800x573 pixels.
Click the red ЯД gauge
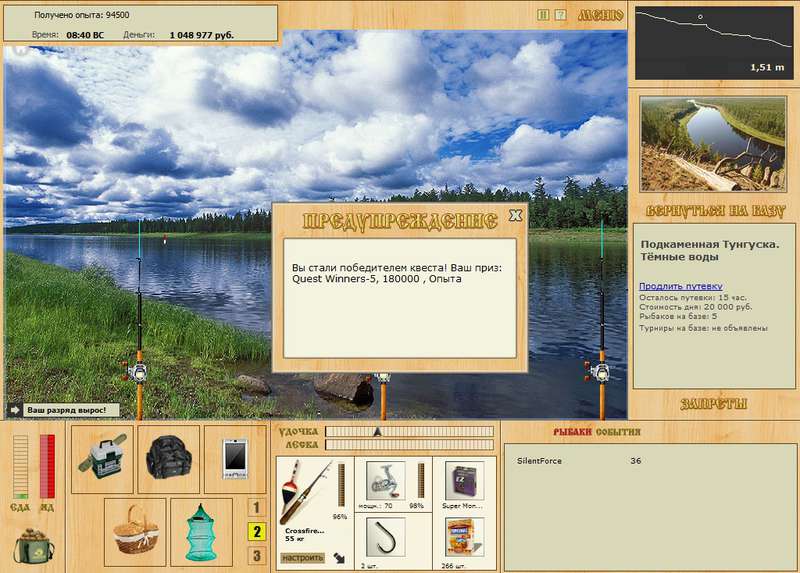pos(47,466)
